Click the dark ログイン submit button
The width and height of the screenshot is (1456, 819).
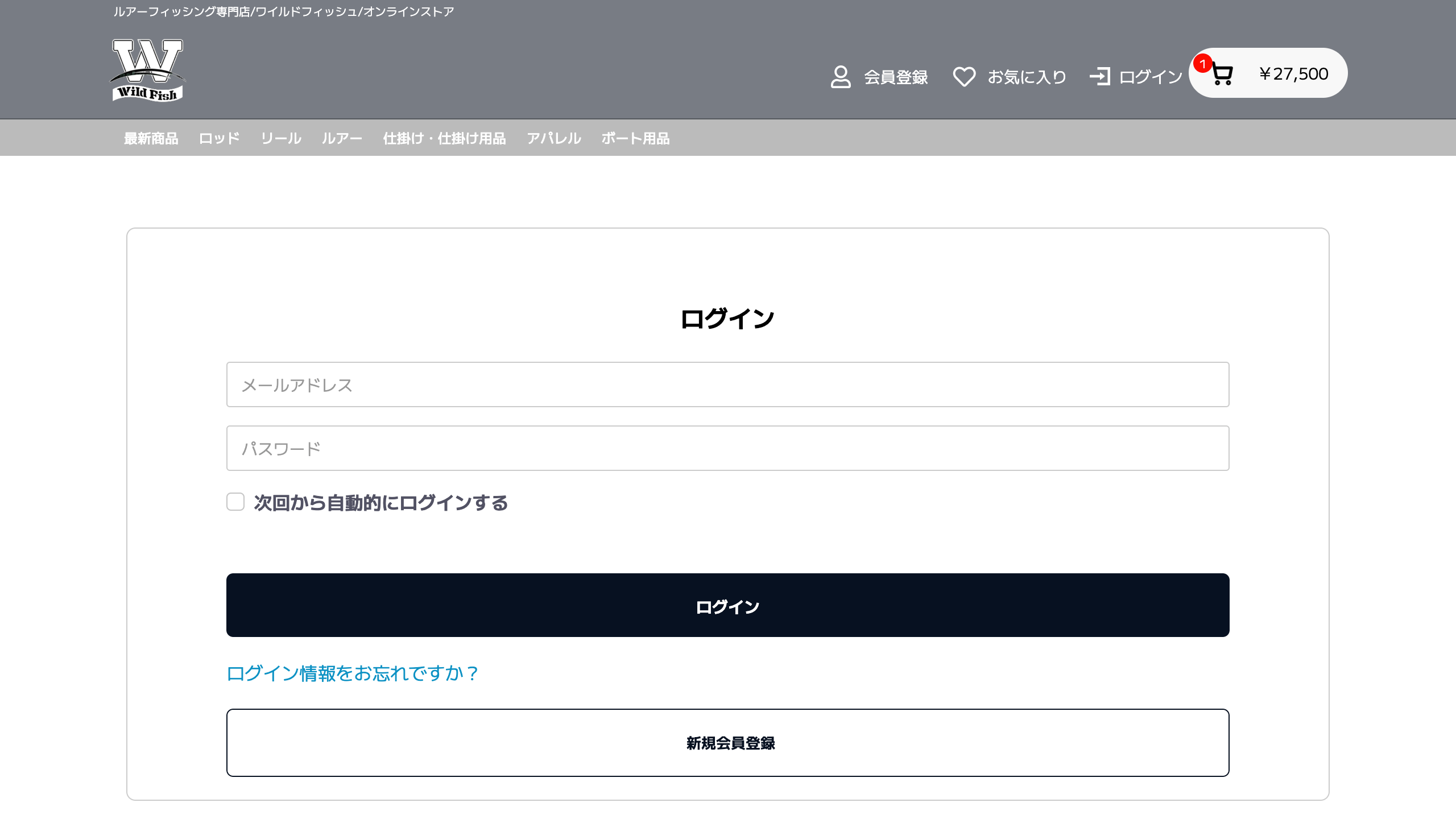click(728, 605)
